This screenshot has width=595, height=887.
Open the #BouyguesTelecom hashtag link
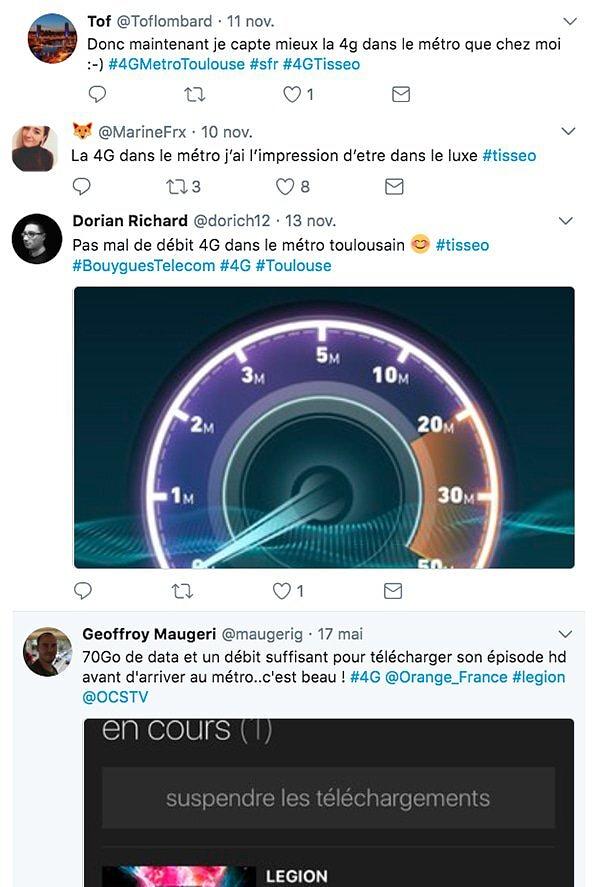coord(144,265)
